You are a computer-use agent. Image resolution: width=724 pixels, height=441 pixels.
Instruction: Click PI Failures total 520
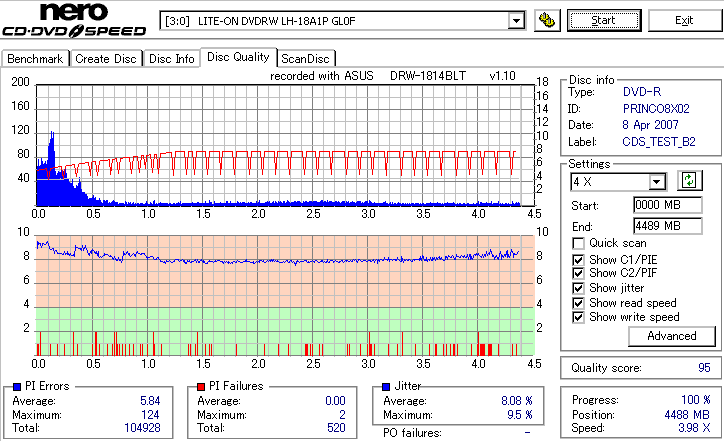click(336, 428)
